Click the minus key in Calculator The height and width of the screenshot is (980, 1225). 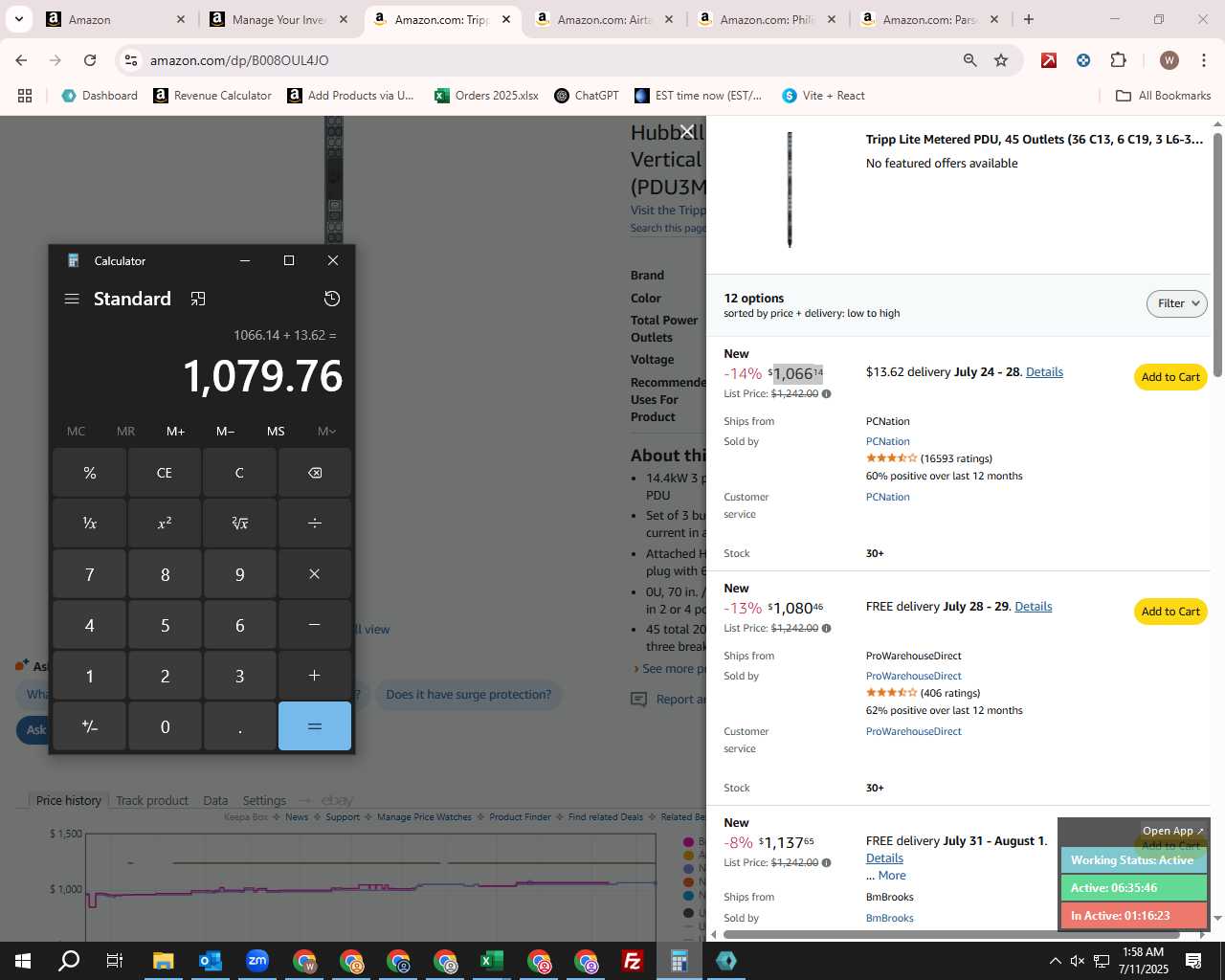coord(315,625)
